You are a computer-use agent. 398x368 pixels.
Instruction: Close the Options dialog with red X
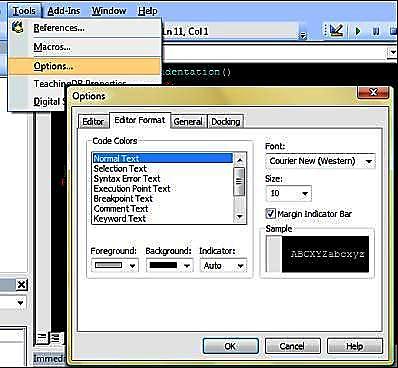tap(373, 92)
